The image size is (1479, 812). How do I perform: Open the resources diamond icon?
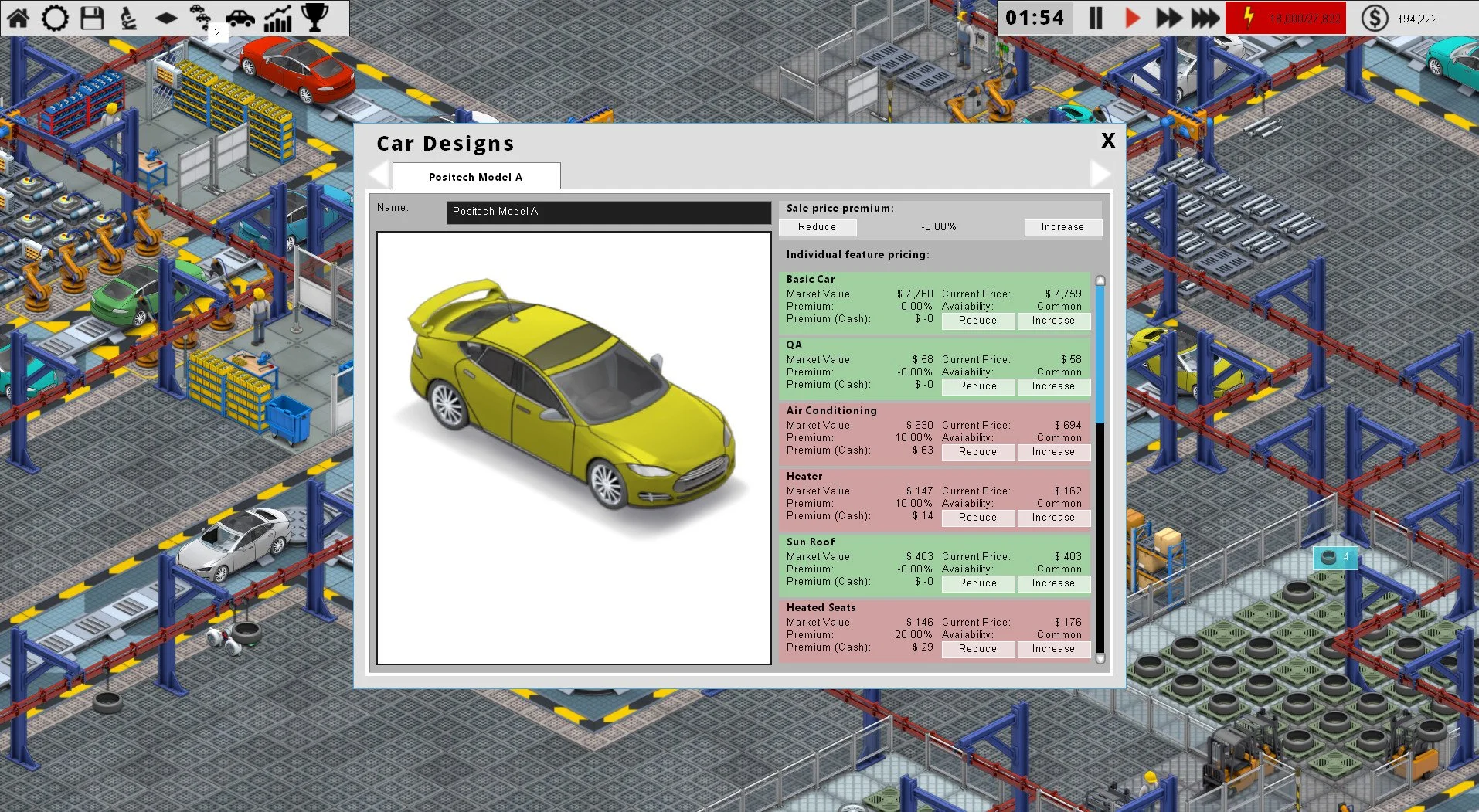click(166, 17)
